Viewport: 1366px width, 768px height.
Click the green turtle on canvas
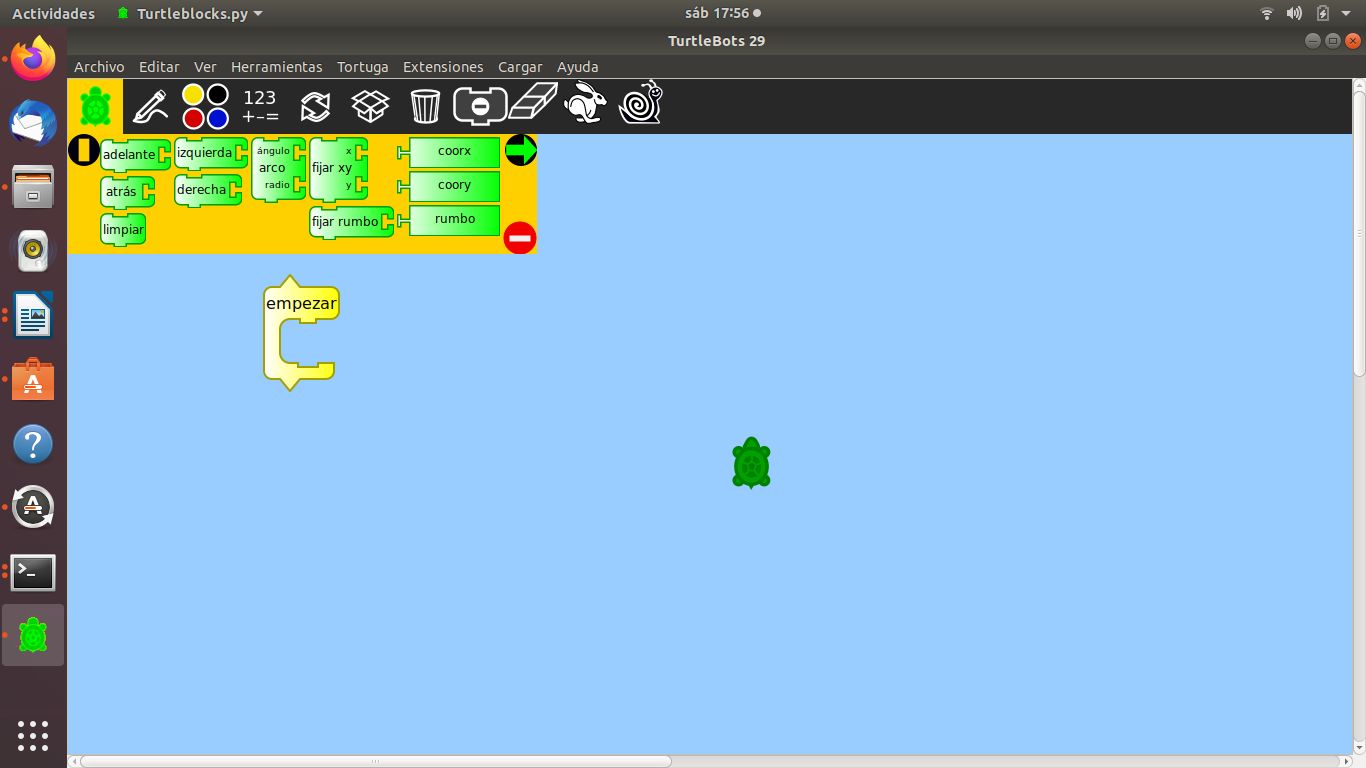click(751, 463)
